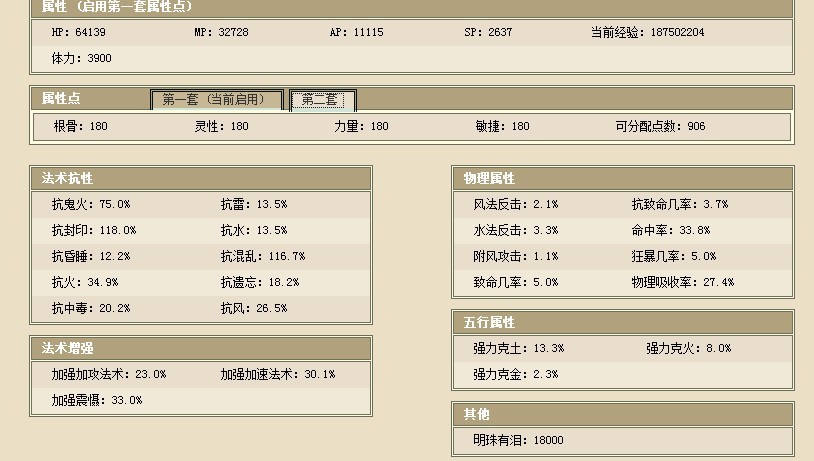814x461 pixels.
Task: Click the 当前经验 value 187502204
Action: [x=647, y=32]
